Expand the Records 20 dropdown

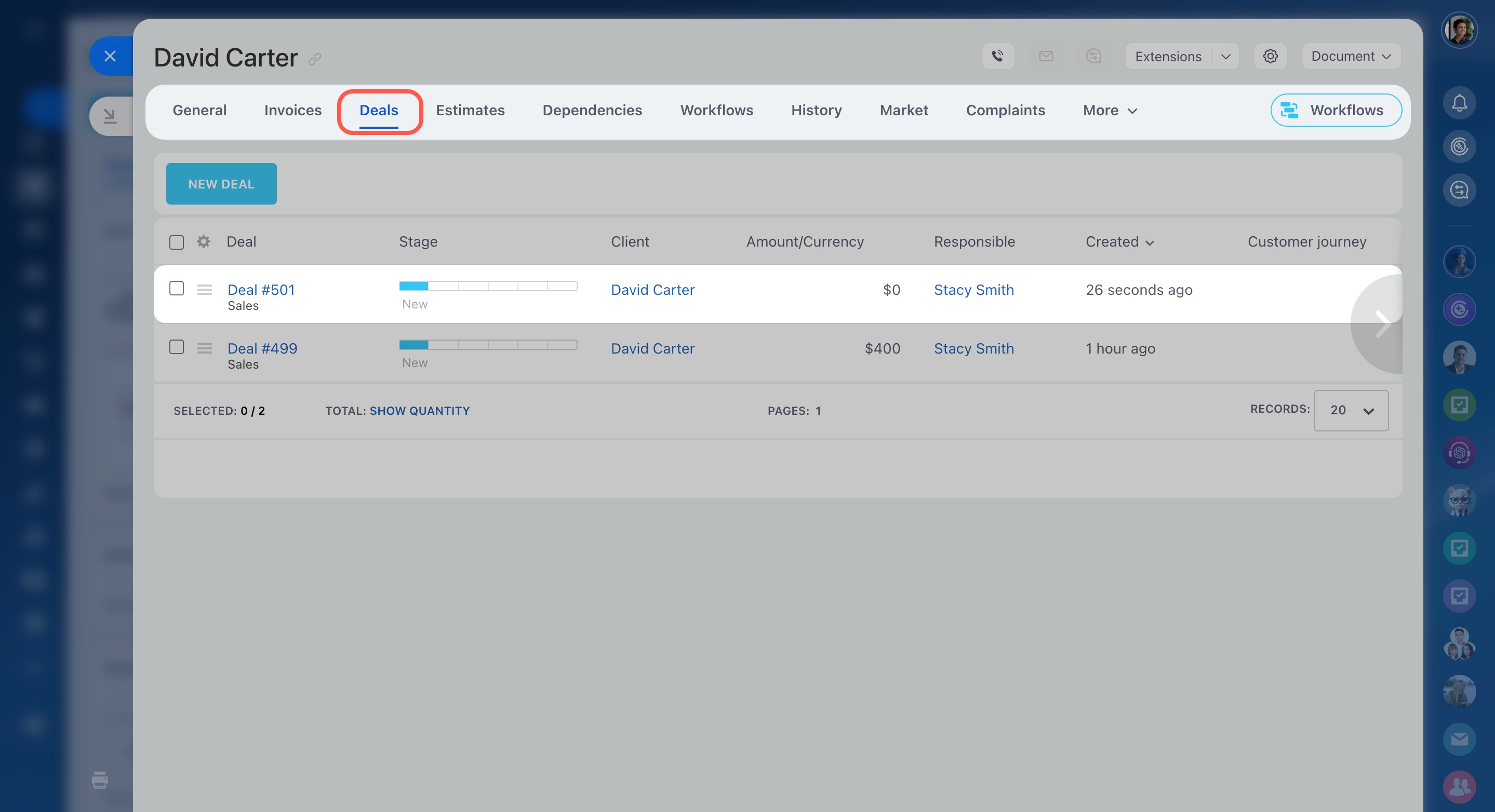(1351, 411)
